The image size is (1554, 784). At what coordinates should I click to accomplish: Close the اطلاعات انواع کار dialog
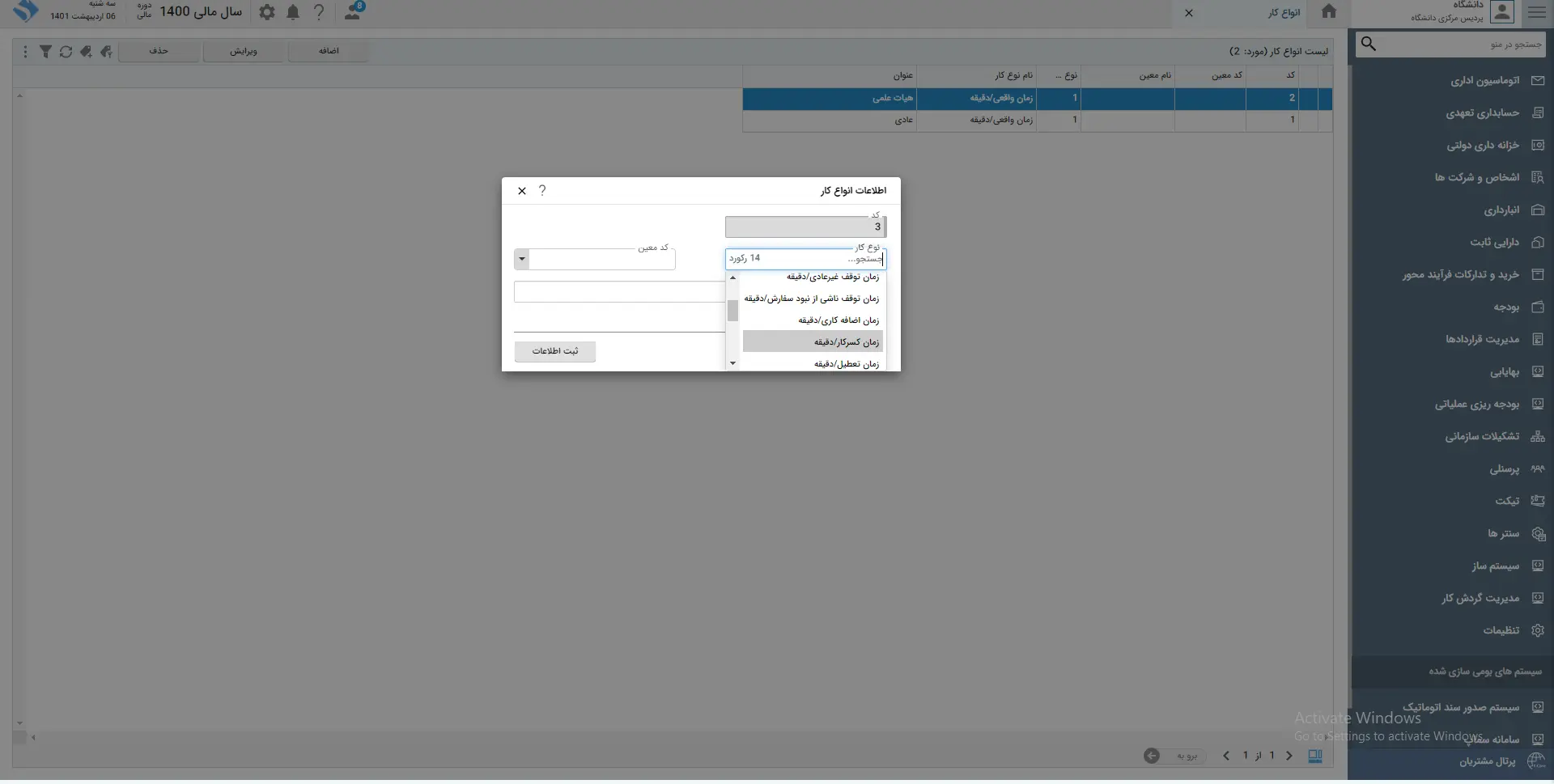click(522, 191)
